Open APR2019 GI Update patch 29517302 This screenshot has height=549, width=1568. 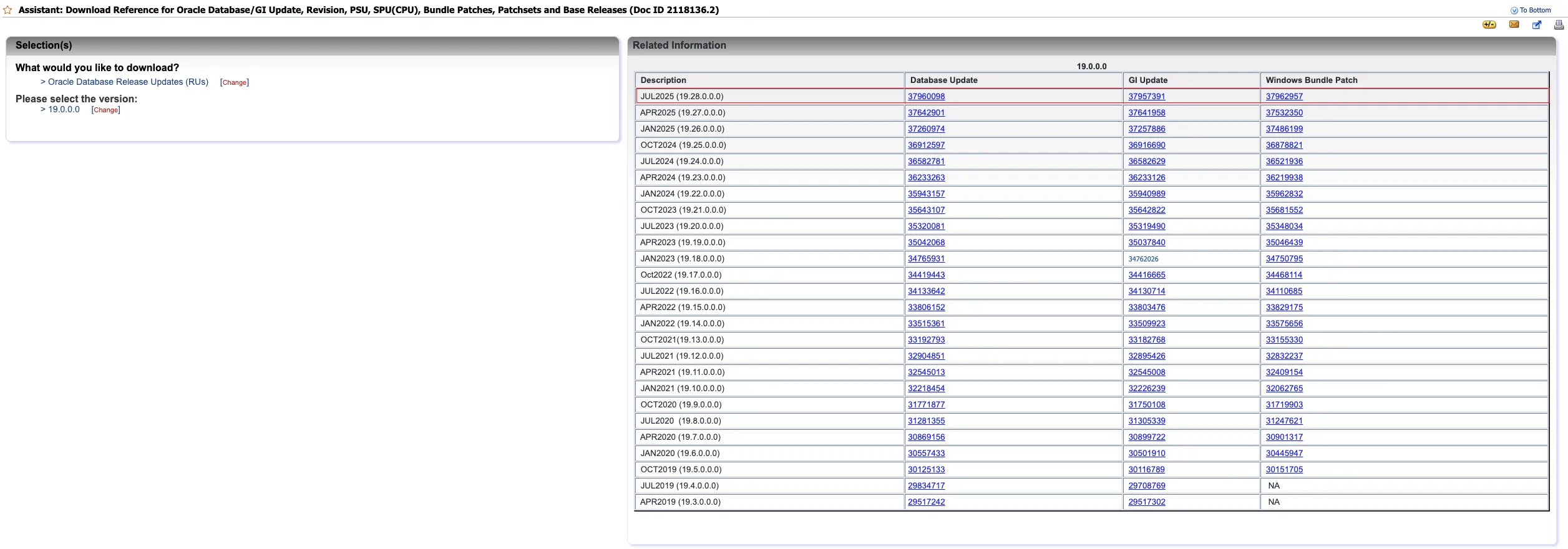(x=1146, y=502)
